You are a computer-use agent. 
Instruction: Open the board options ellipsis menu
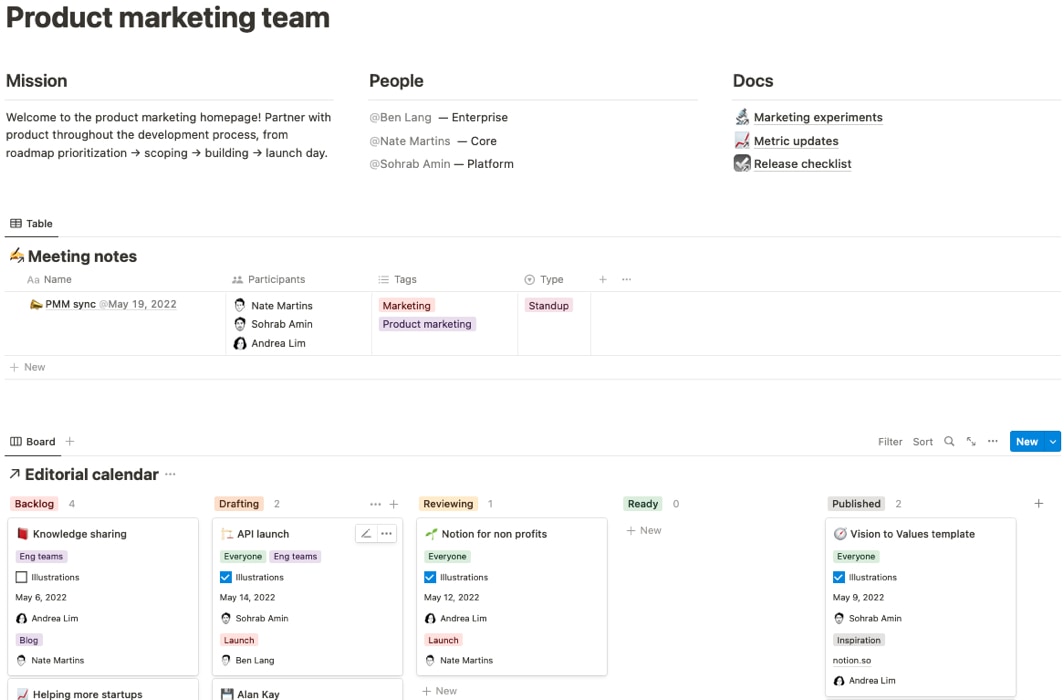pos(991,441)
